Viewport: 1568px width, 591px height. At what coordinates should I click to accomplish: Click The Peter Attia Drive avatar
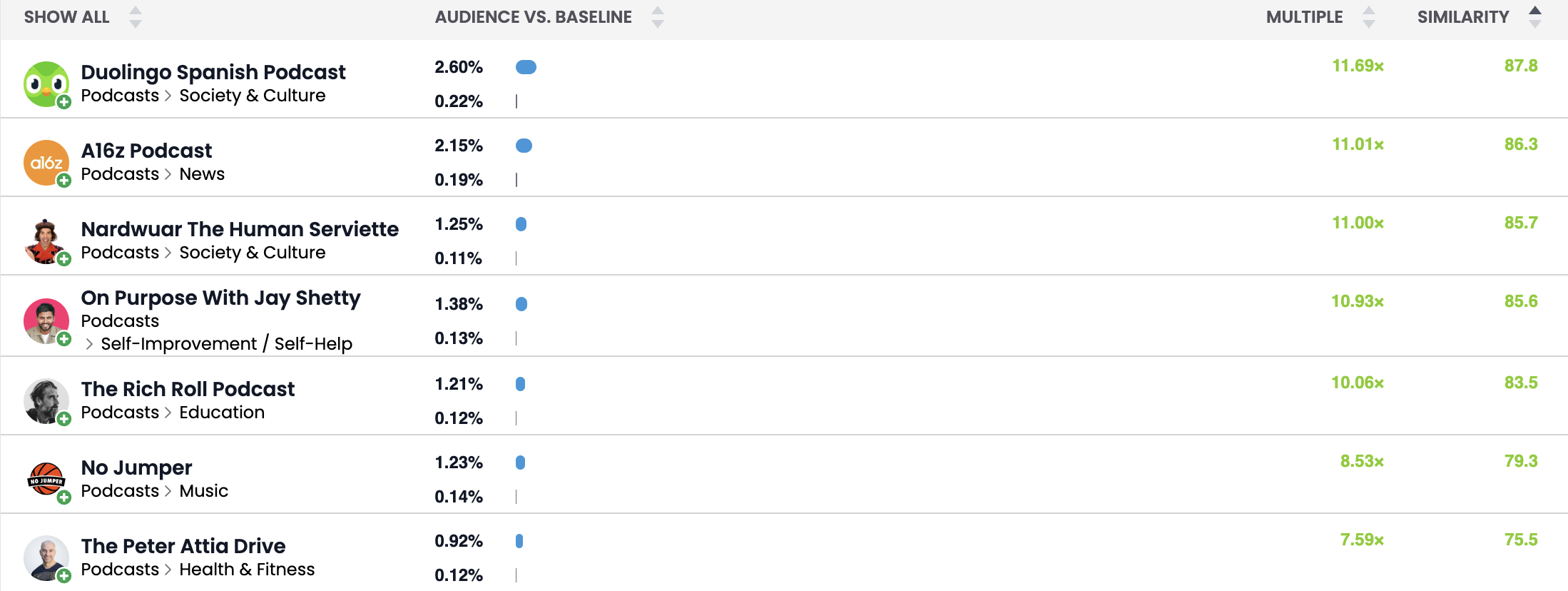(x=46, y=558)
